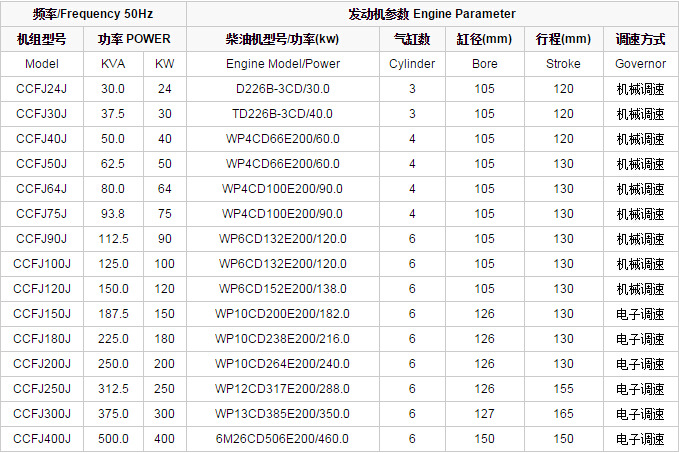Select engine TD226B-3CD/40.0
Image resolution: width=679 pixels, height=453 pixels.
pos(283,114)
